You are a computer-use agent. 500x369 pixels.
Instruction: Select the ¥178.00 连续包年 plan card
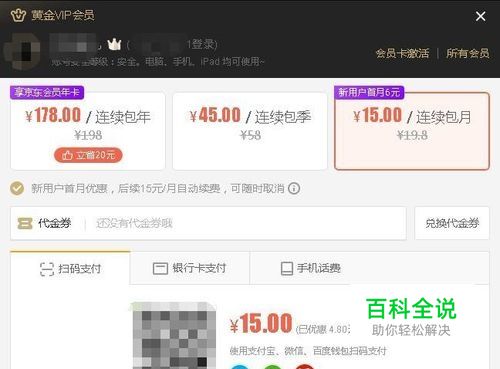click(x=88, y=131)
